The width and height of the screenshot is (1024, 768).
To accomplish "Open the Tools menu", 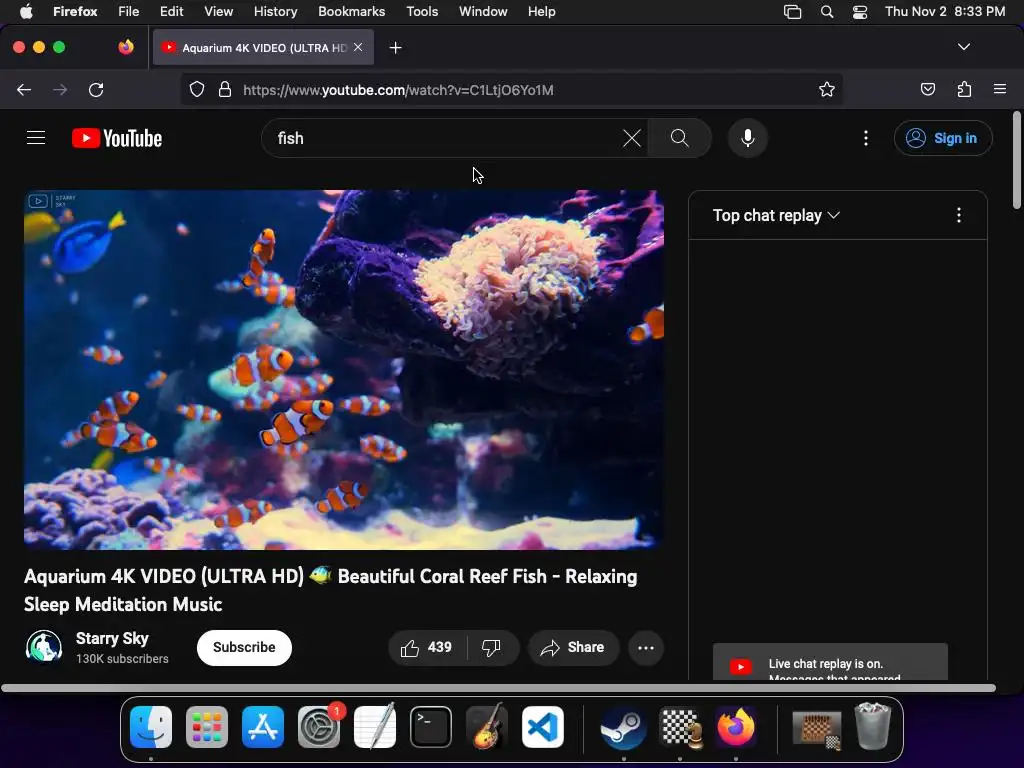I will pyautogui.click(x=422, y=11).
